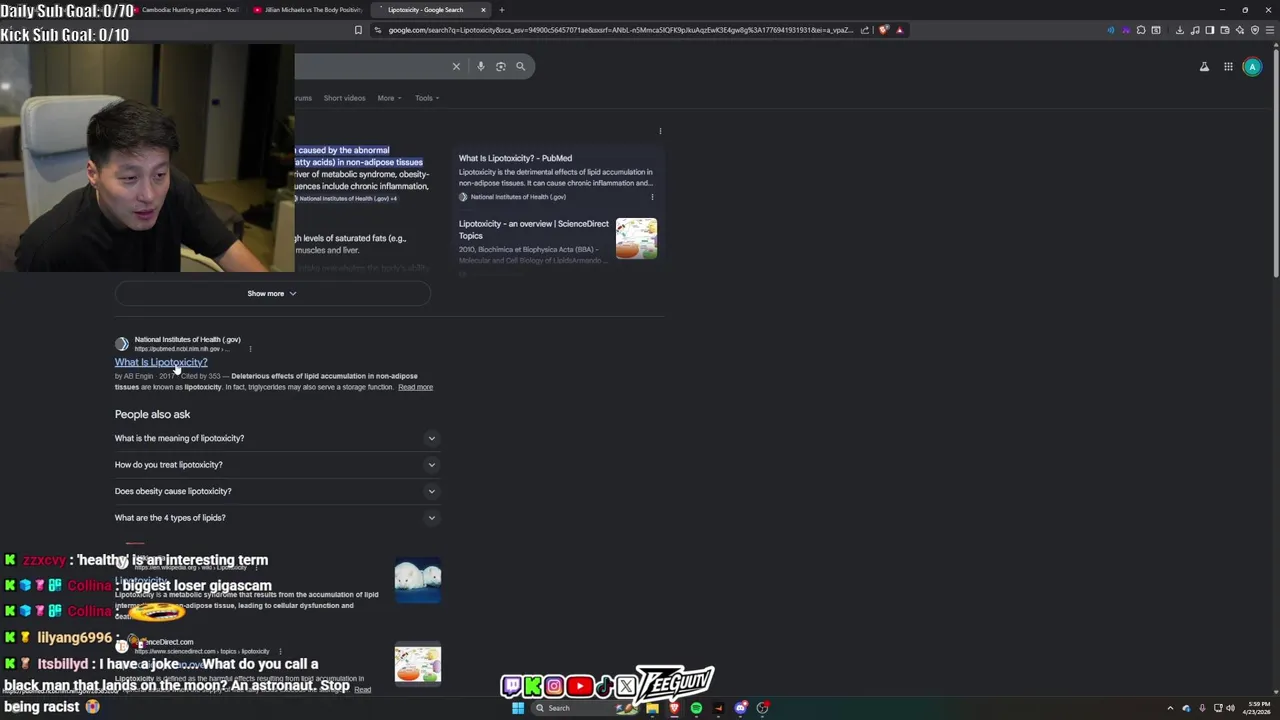Open the Tools menu
The image size is (1280, 720).
click(x=427, y=98)
